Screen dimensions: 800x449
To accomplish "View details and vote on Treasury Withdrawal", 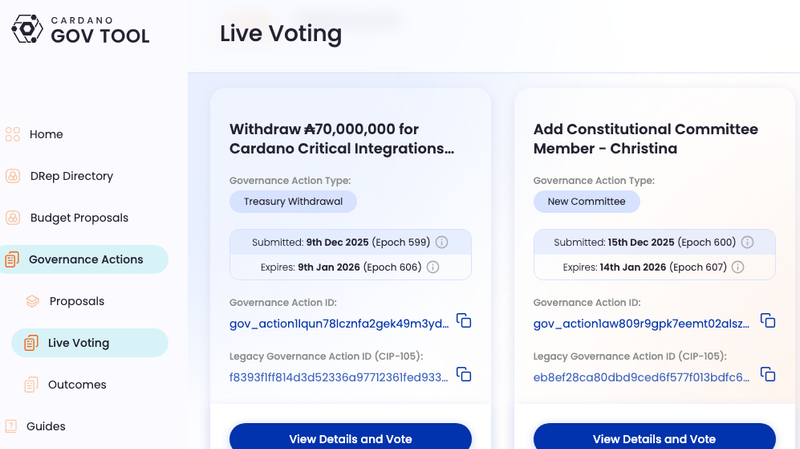I will [350, 438].
